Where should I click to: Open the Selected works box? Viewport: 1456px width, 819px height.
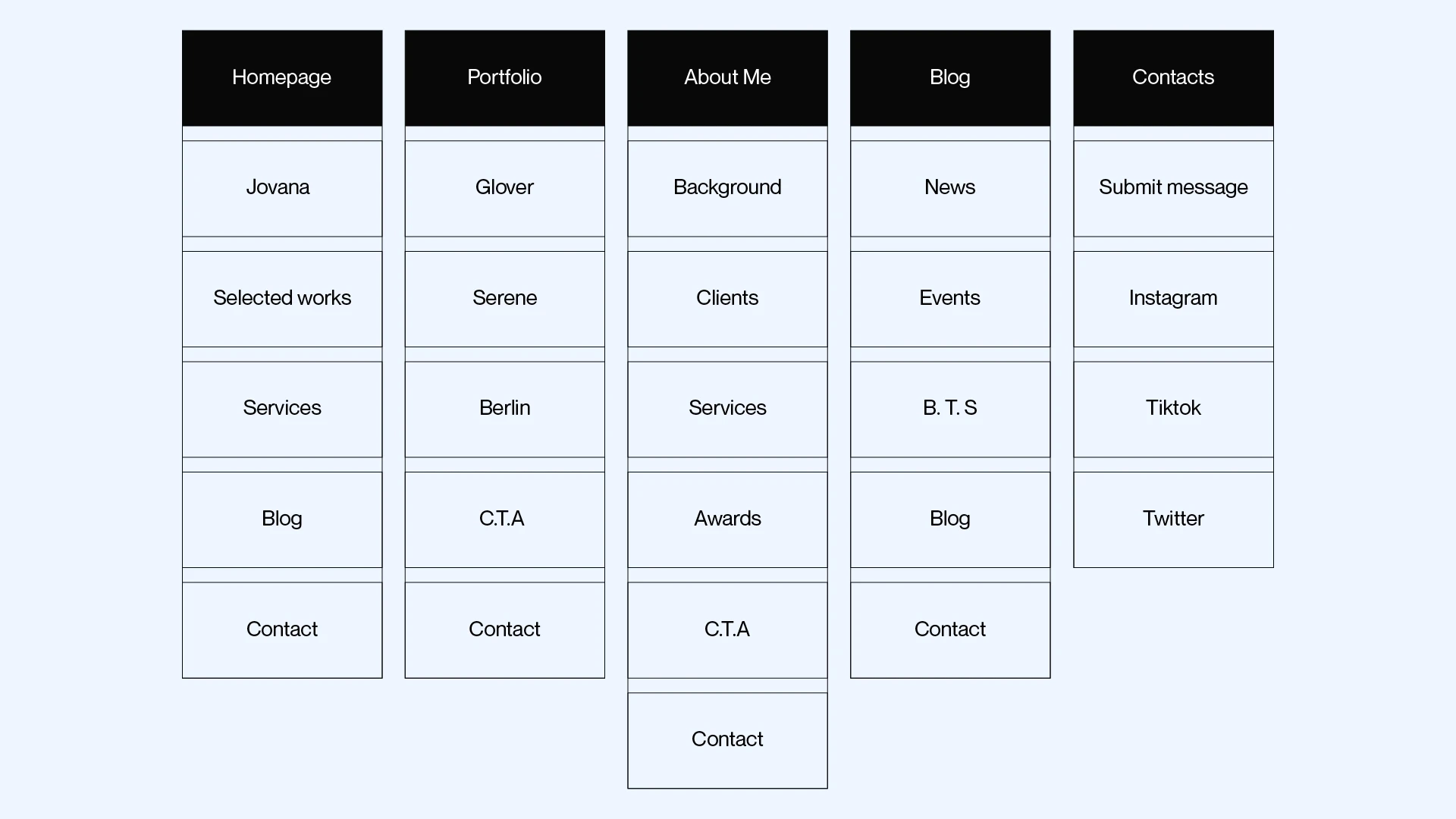point(282,298)
